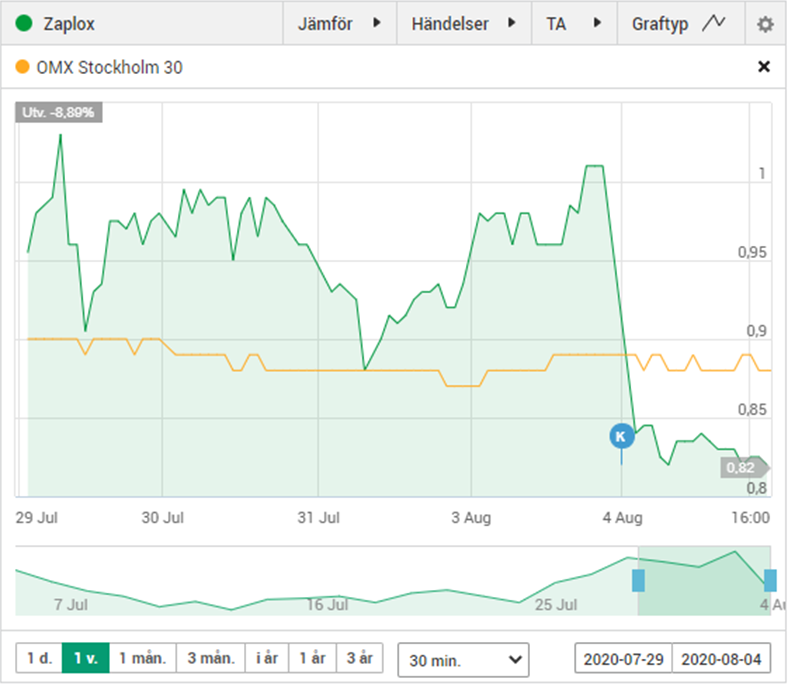Switch to the 1 mån. range

coord(142,658)
